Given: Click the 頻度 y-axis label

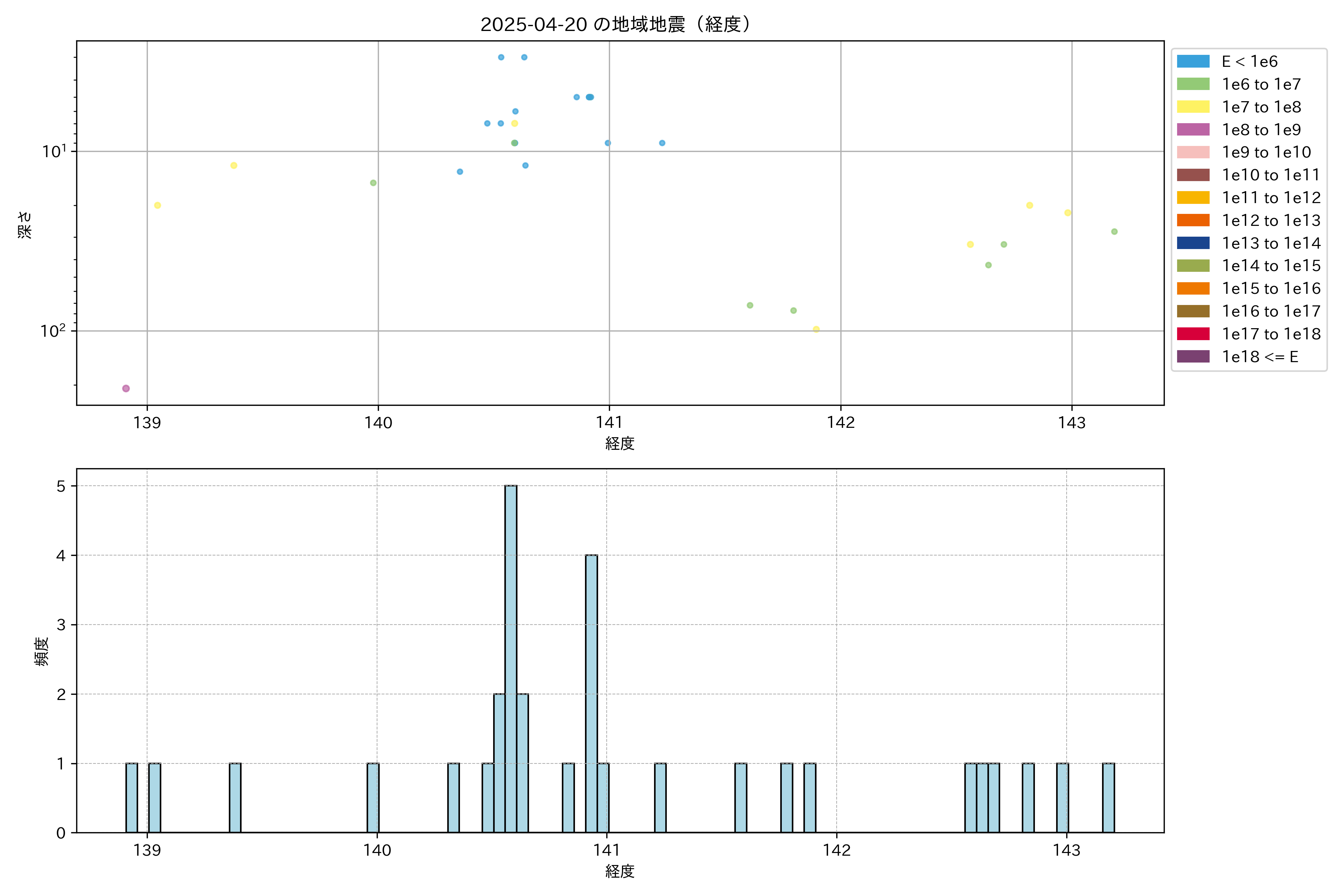Looking at the screenshot, I should click(41, 651).
